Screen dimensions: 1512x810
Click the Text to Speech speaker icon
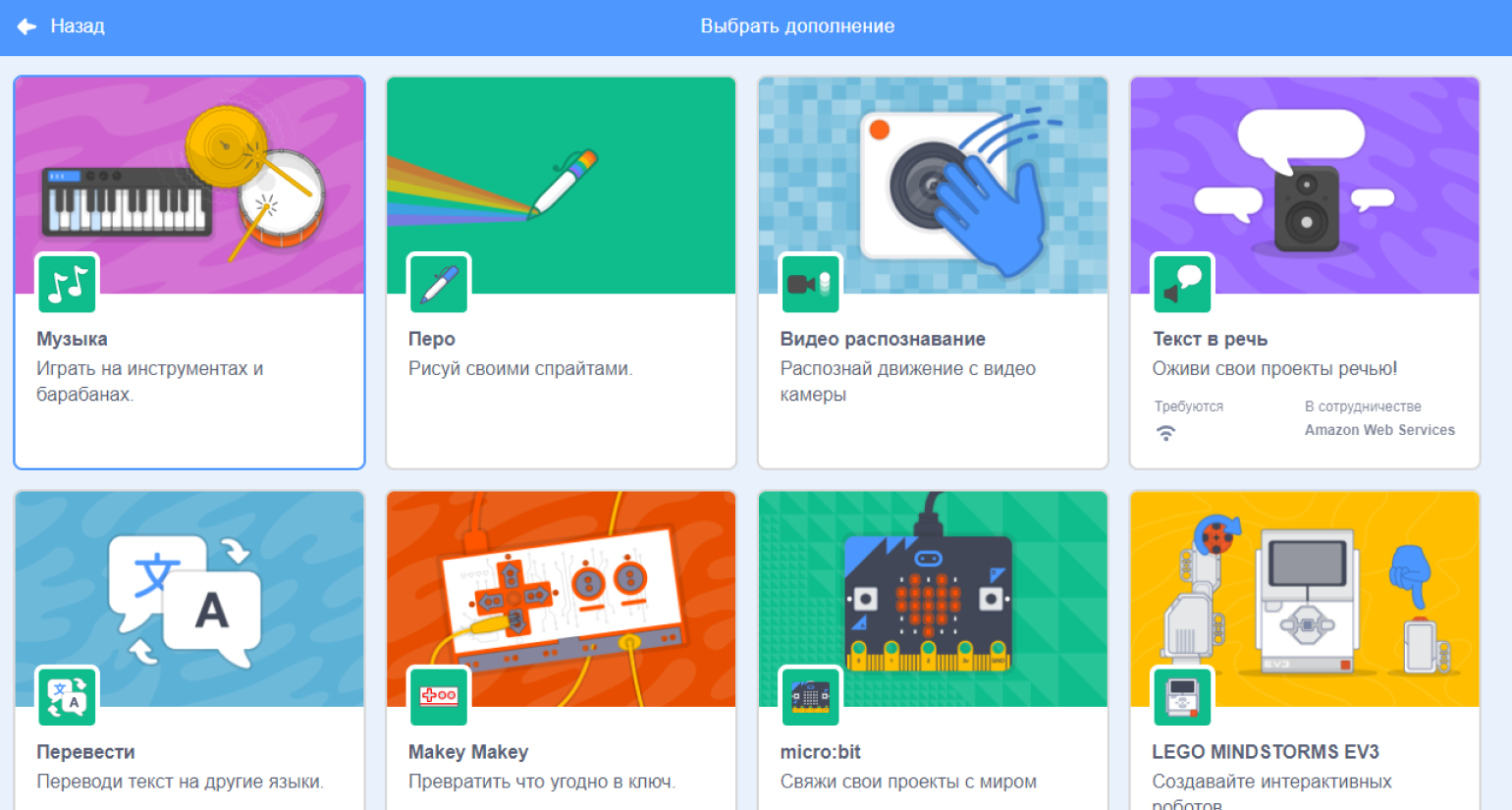point(1183,284)
